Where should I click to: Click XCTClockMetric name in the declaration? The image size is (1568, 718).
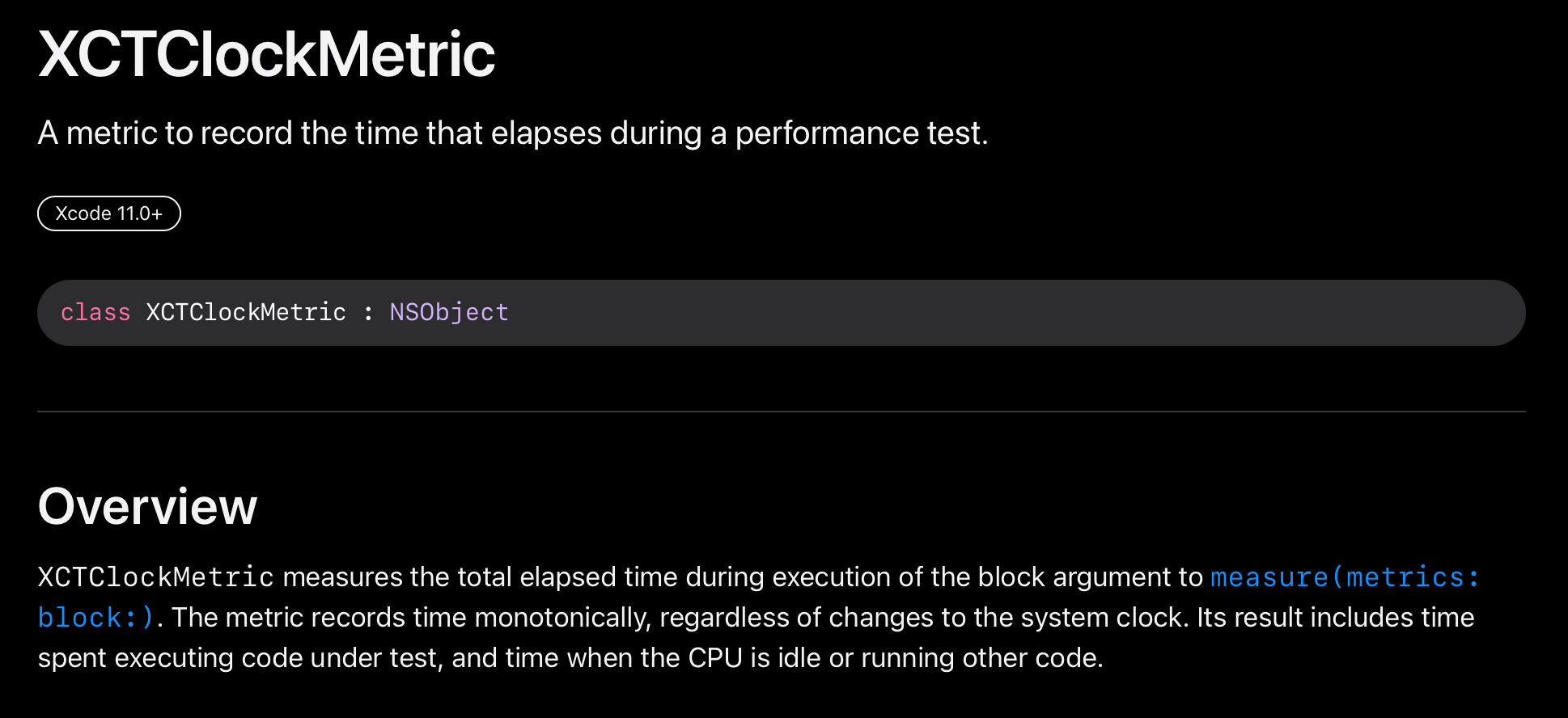(246, 312)
